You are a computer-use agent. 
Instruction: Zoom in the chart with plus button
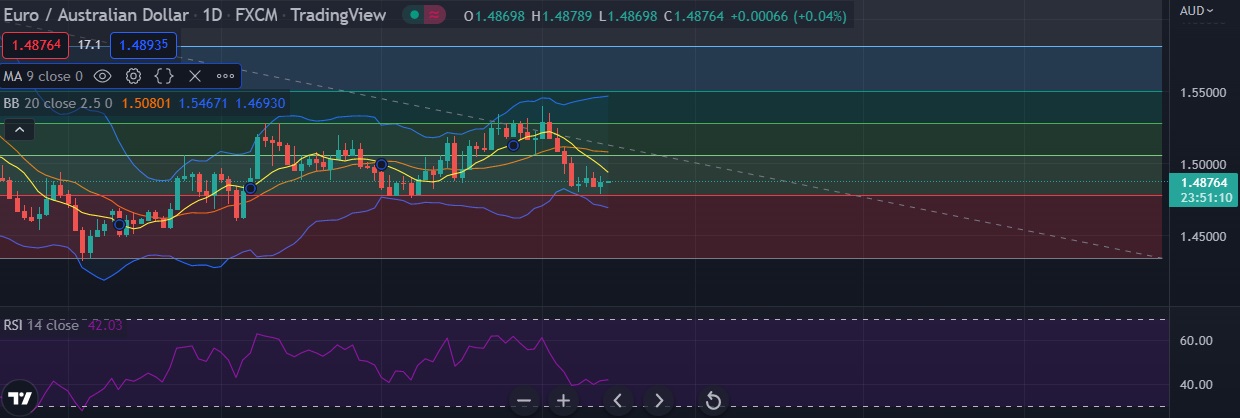coord(564,401)
